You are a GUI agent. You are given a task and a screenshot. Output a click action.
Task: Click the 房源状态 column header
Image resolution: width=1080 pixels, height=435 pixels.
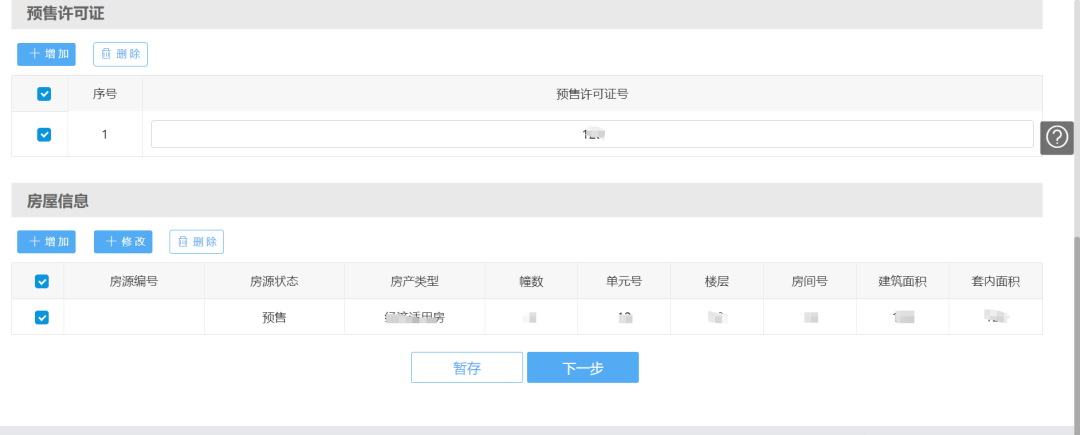click(274, 281)
